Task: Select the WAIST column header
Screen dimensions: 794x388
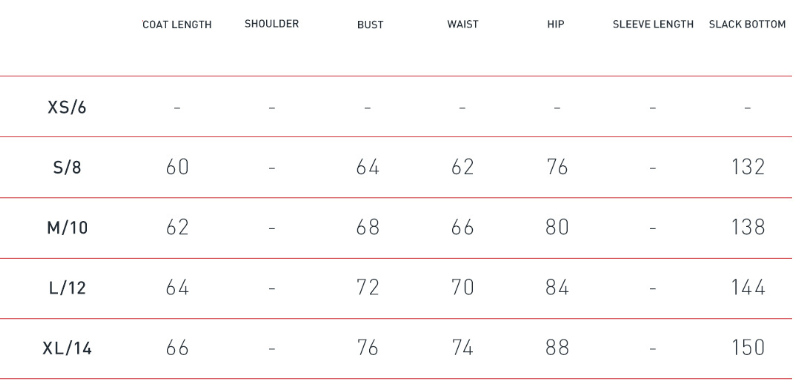Action: [x=462, y=24]
